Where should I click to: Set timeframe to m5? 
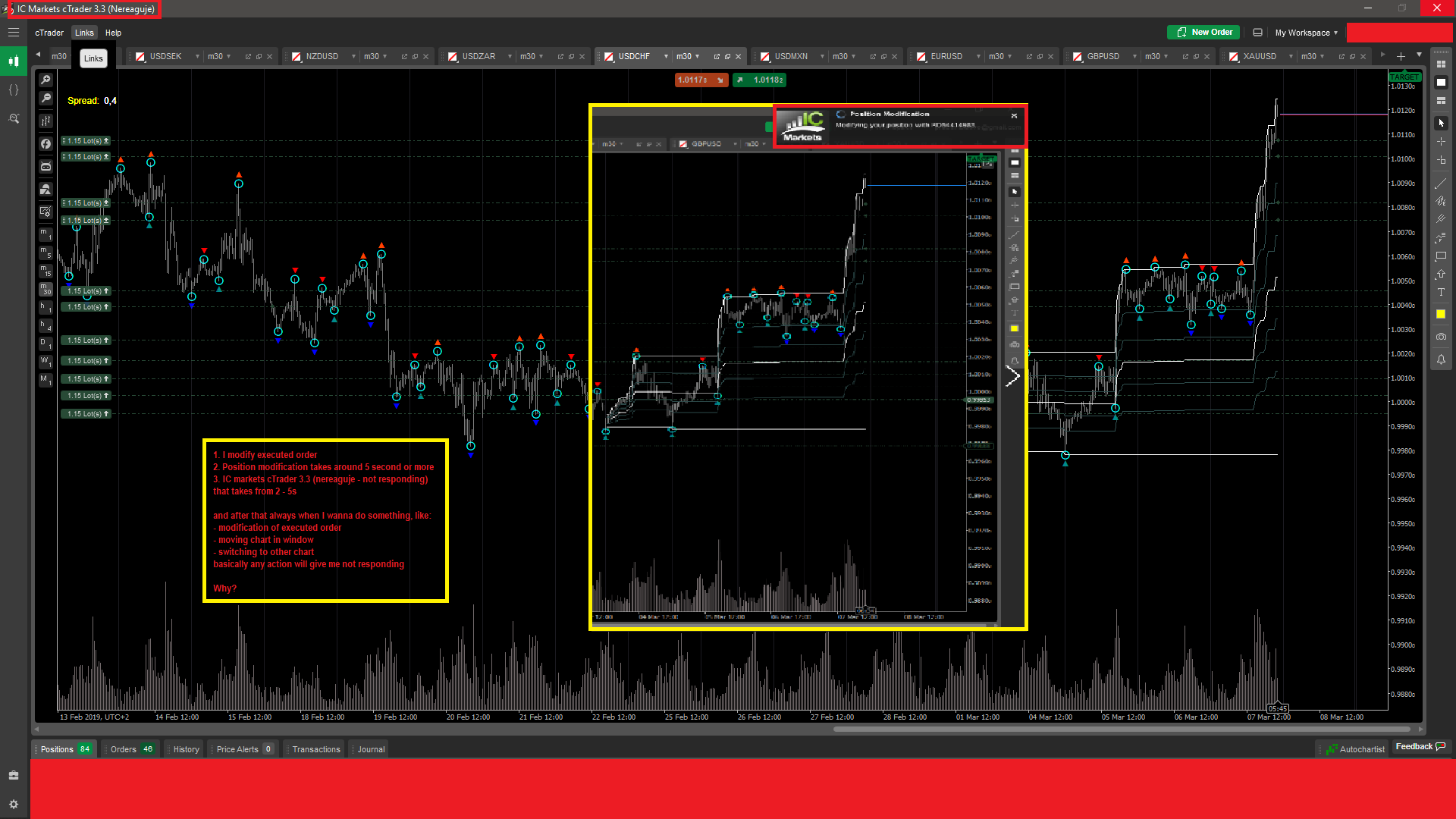(x=45, y=253)
